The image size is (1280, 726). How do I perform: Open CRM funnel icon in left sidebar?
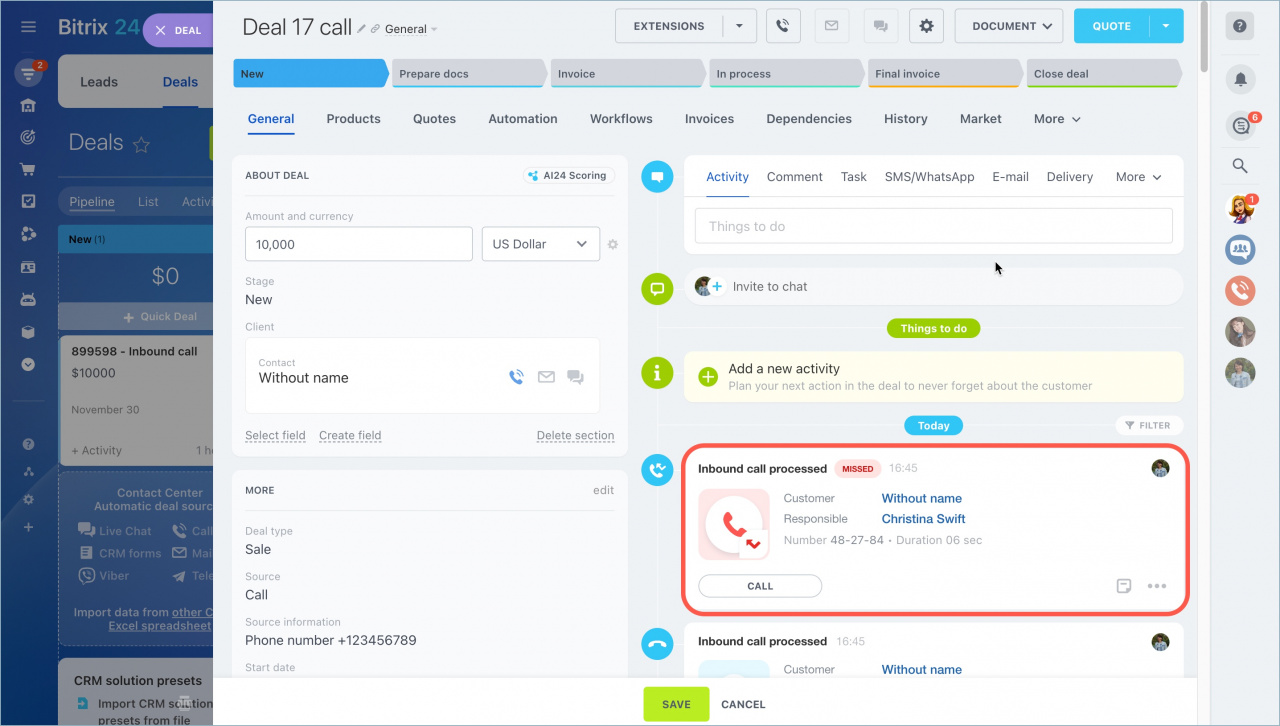click(x=28, y=72)
